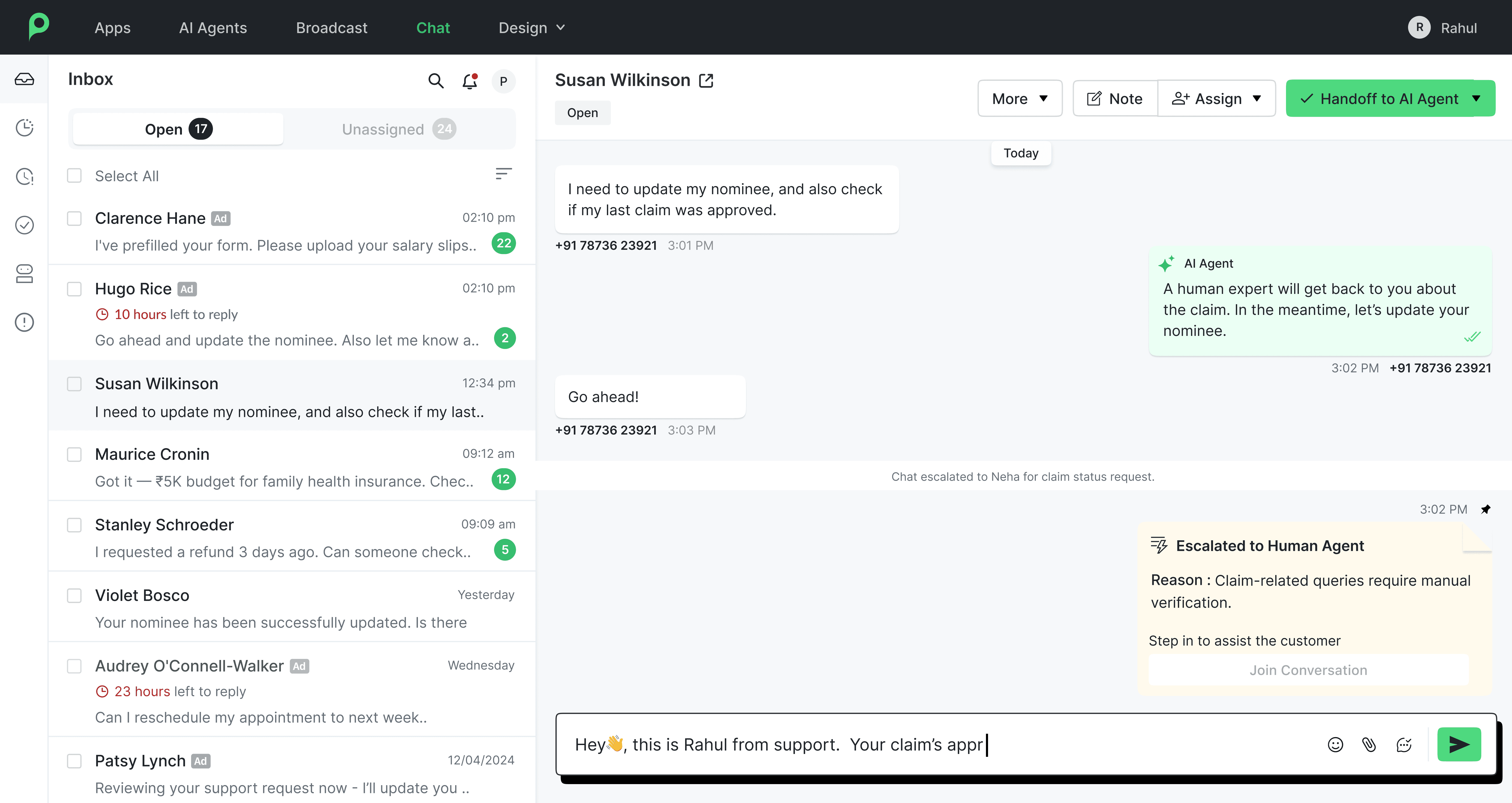Viewport: 1512px width, 803px height.
Task: Open the Broadcast menu in top navigation
Action: tap(332, 28)
